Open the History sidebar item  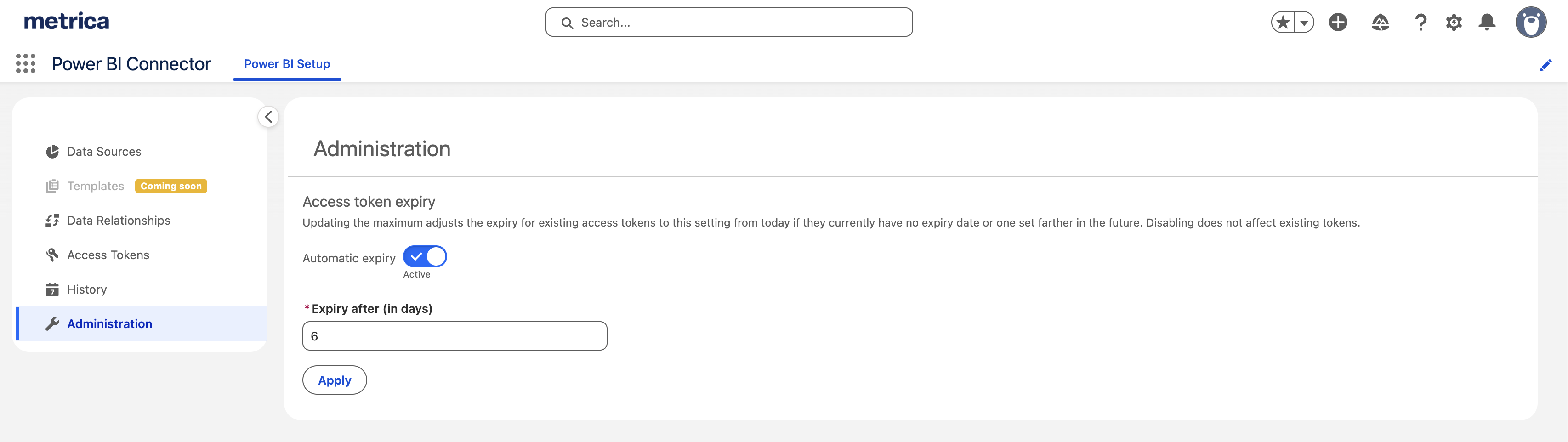pyautogui.click(x=86, y=290)
